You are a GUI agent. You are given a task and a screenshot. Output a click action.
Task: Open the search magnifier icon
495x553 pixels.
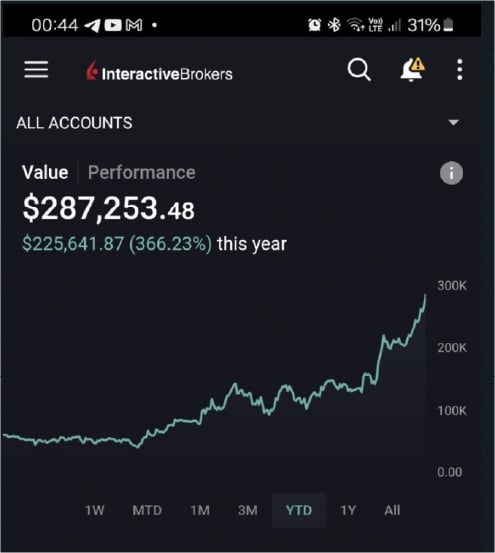[x=359, y=69]
